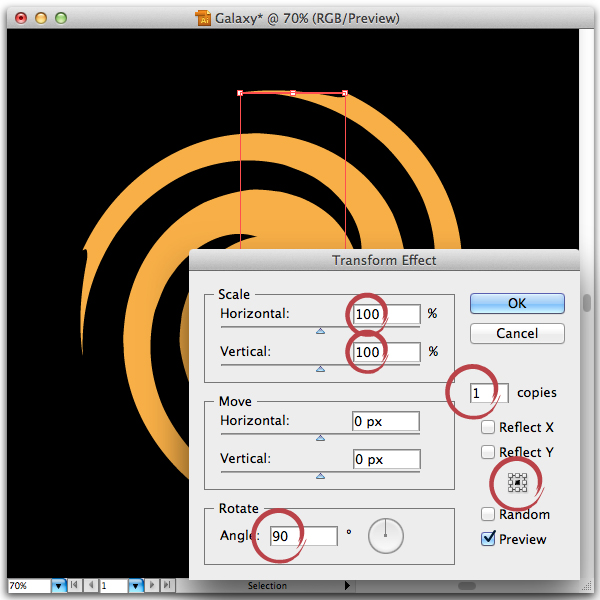Image resolution: width=600 pixels, height=600 pixels.
Task: Click the 70% zoom field
Action: click(29, 585)
